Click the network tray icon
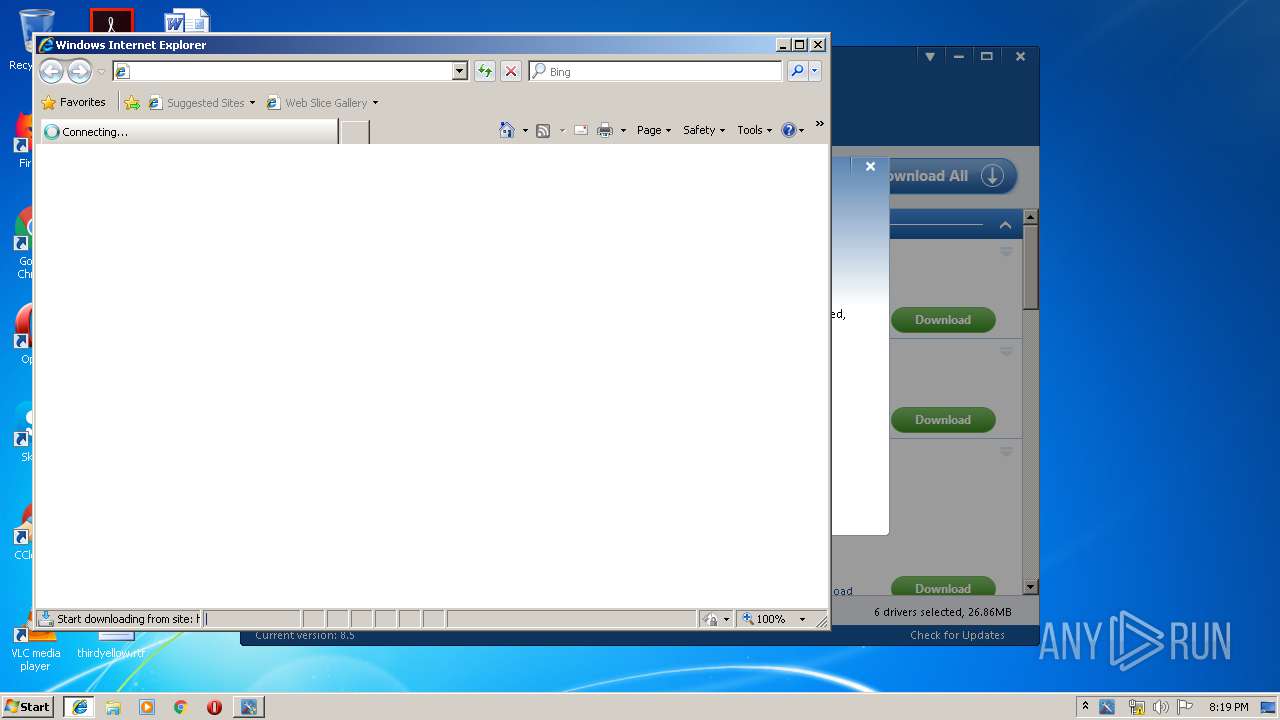The width and height of the screenshot is (1280, 720). click(x=1136, y=707)
